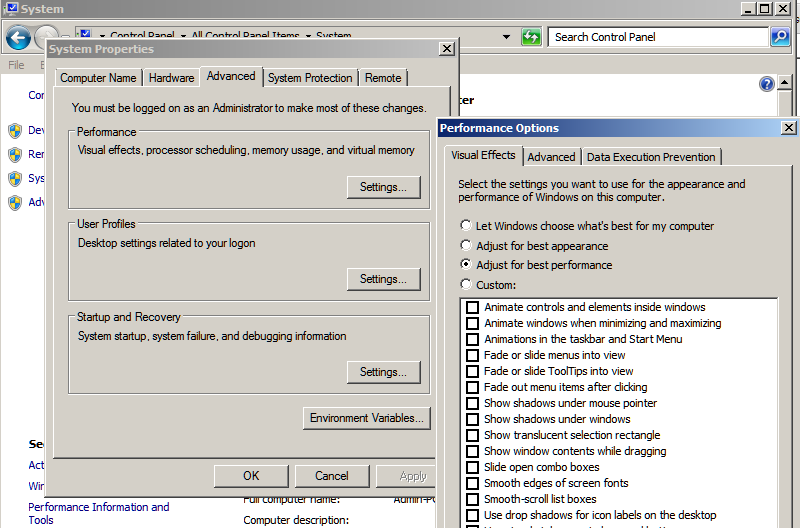Image resolution: width=800 pixels, height=528 pixels.
Task: Select 'Adjust for best appearance' radio button
Action: pyautogui.click(x=465, y=245)
